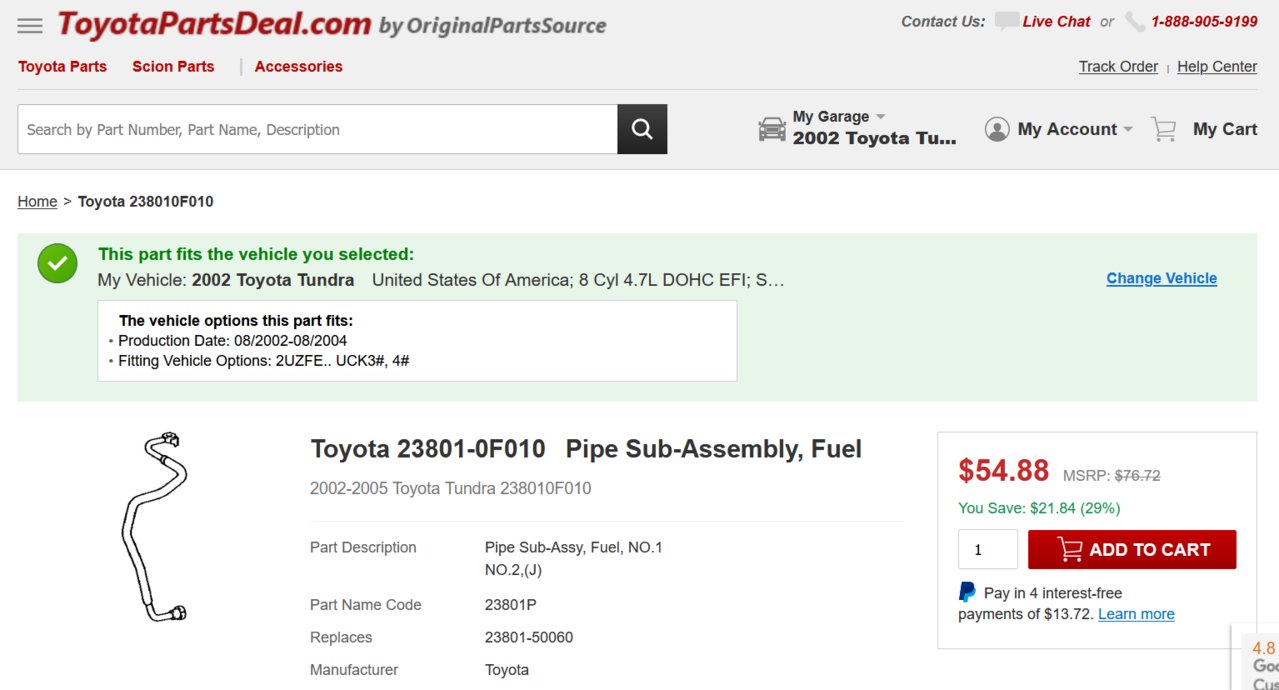This screenshot has width=1279, height=690.
Task: Click This part fits the vehicle heading
Action: pos(256,254)
